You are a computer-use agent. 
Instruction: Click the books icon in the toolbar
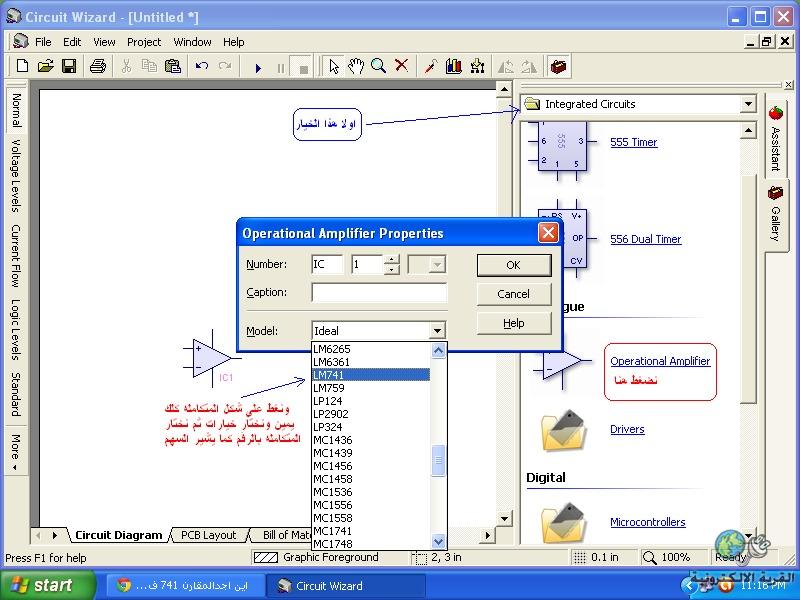pyautogui.click(x=454, y=66)
